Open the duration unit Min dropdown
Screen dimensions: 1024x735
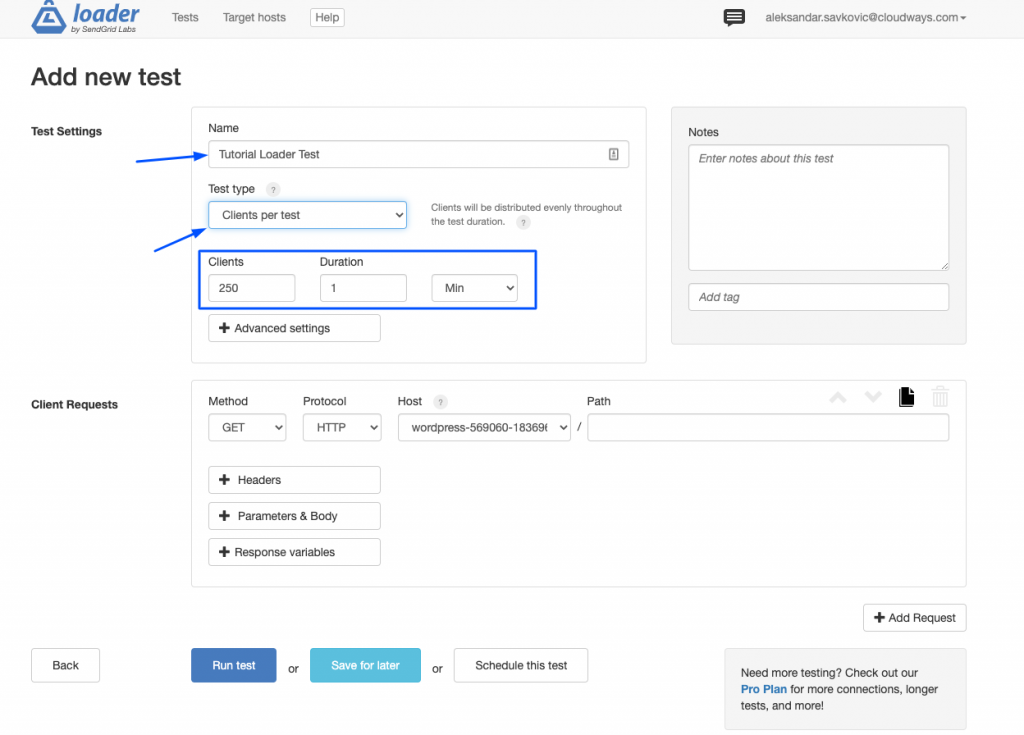coord(474,288)
